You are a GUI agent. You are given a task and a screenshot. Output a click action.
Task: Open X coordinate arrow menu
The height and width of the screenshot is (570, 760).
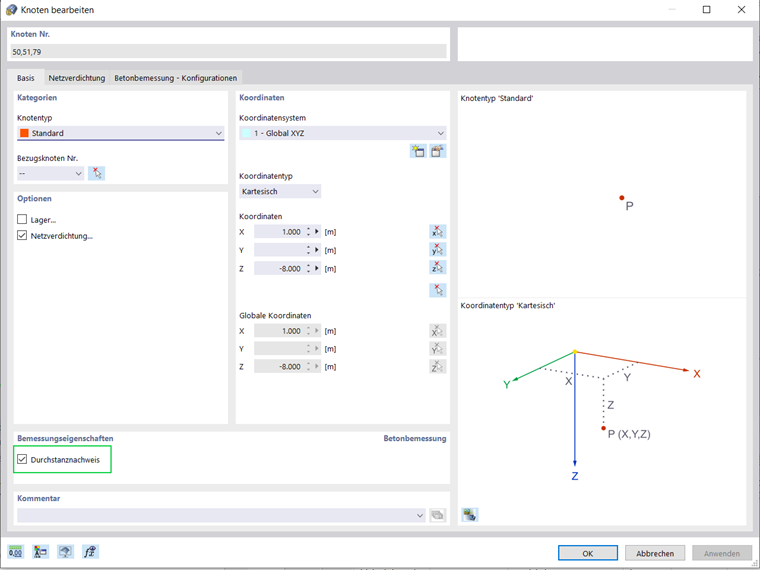317,232
